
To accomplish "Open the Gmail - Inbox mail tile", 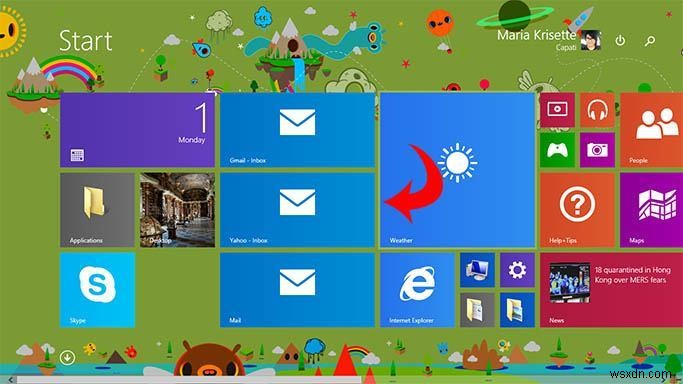I will (297, 130).
